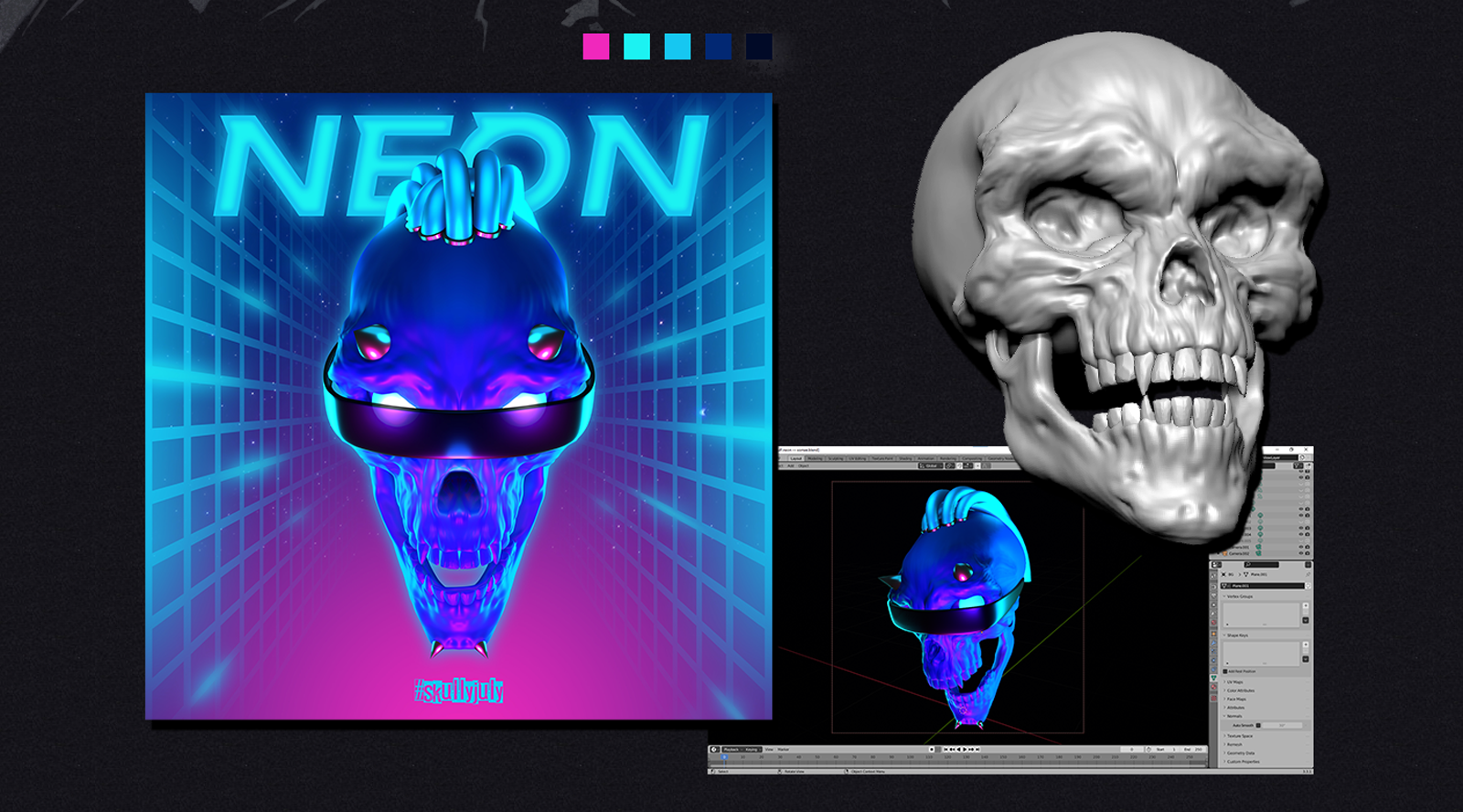Click the End frame field
The width and height of the screenshot is (1463, 812).
click(1192, 749)
